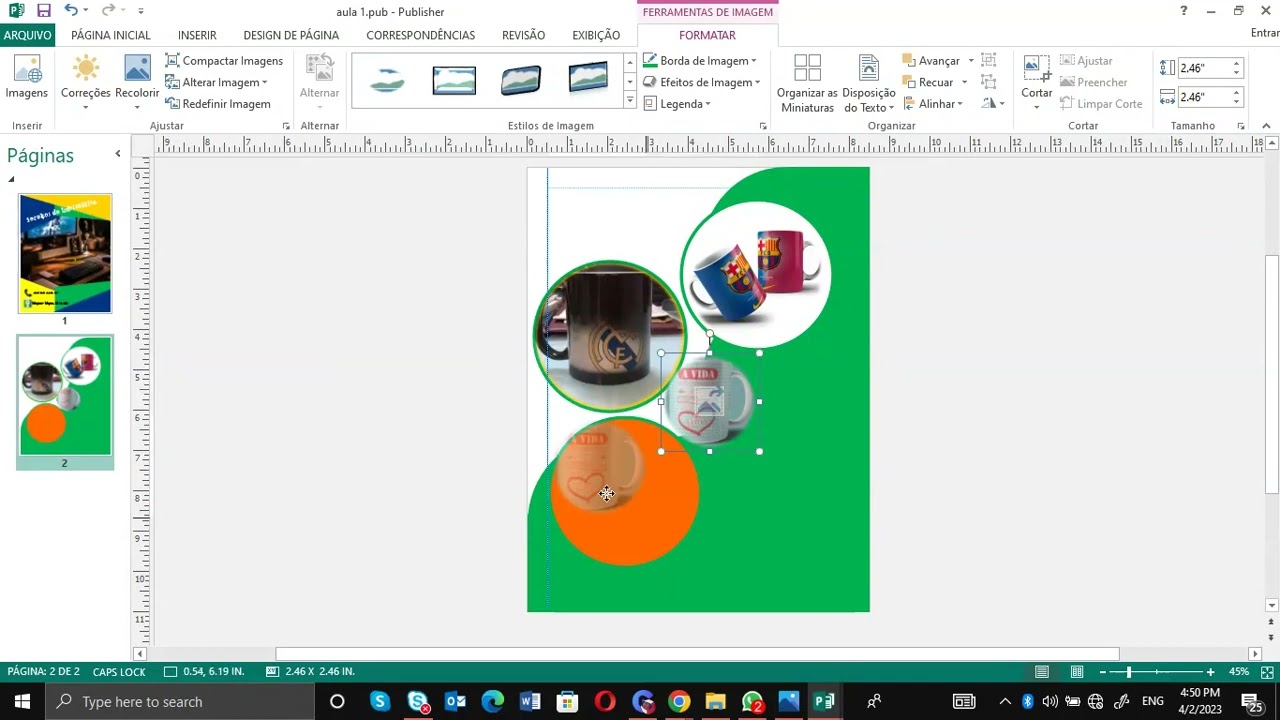Open Efeitos de Imagem dropdown
The image size is (1280, 720).
tap(701, 82)
